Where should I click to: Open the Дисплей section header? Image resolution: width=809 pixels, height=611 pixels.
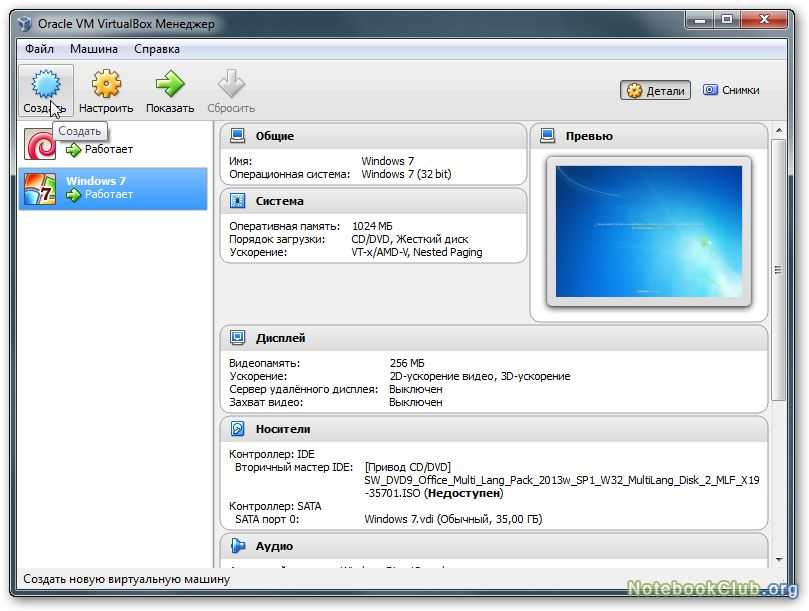point(494,339)
